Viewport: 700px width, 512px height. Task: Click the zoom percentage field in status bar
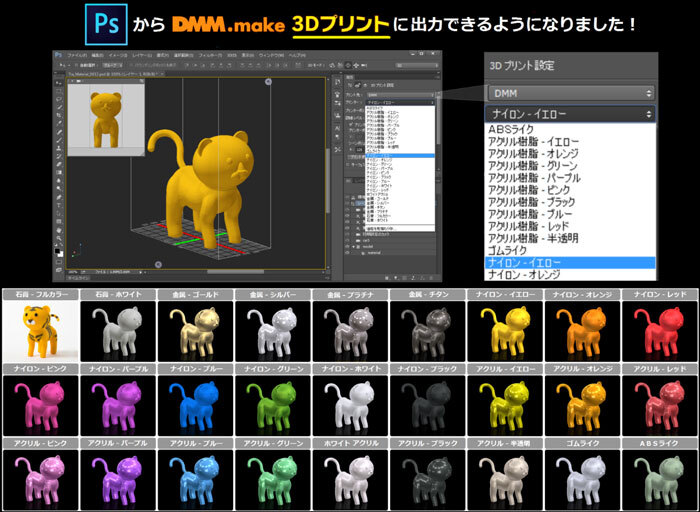click(x=72, y=272)
